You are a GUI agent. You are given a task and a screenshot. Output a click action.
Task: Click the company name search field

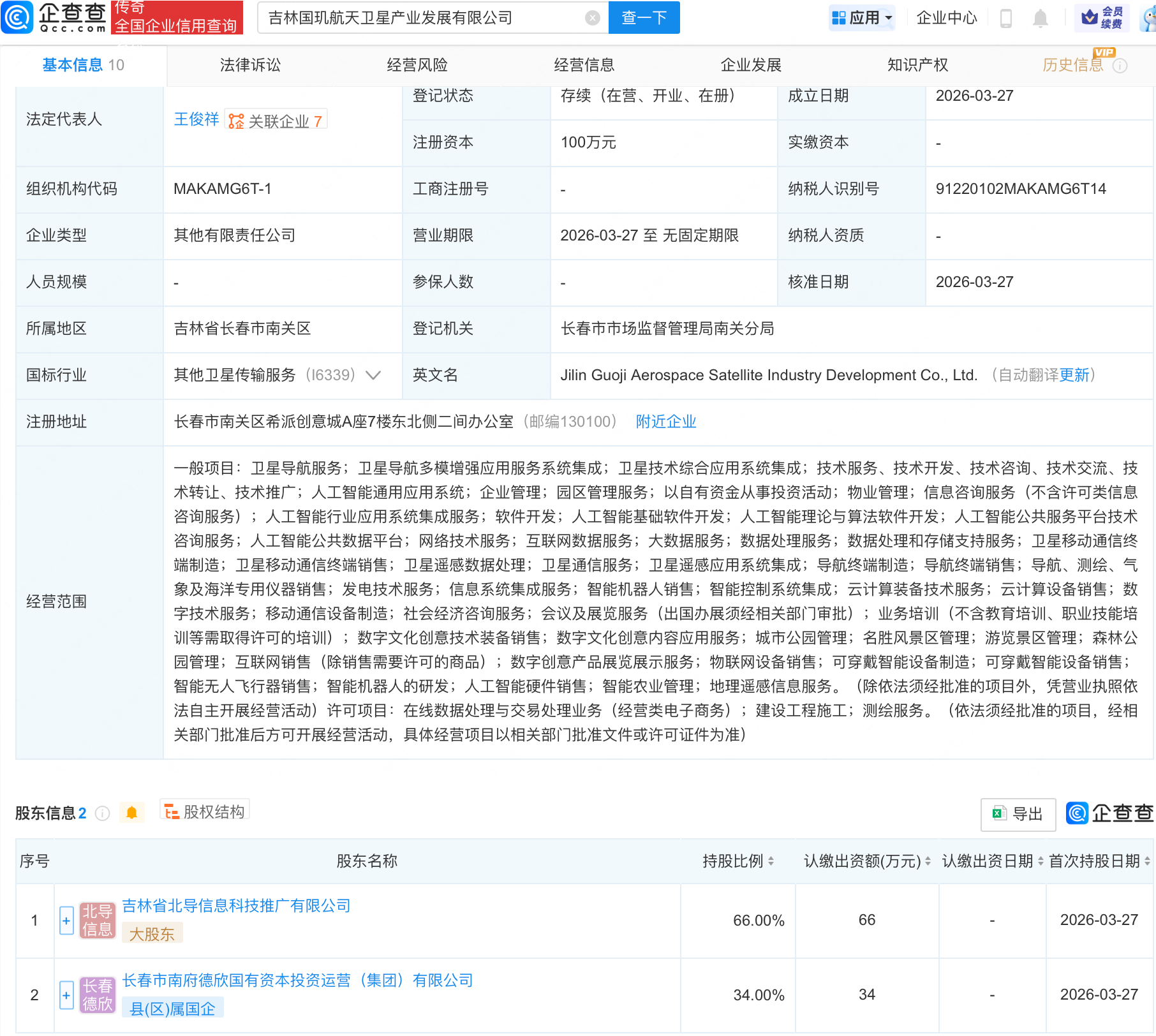(x=421, y=18)
